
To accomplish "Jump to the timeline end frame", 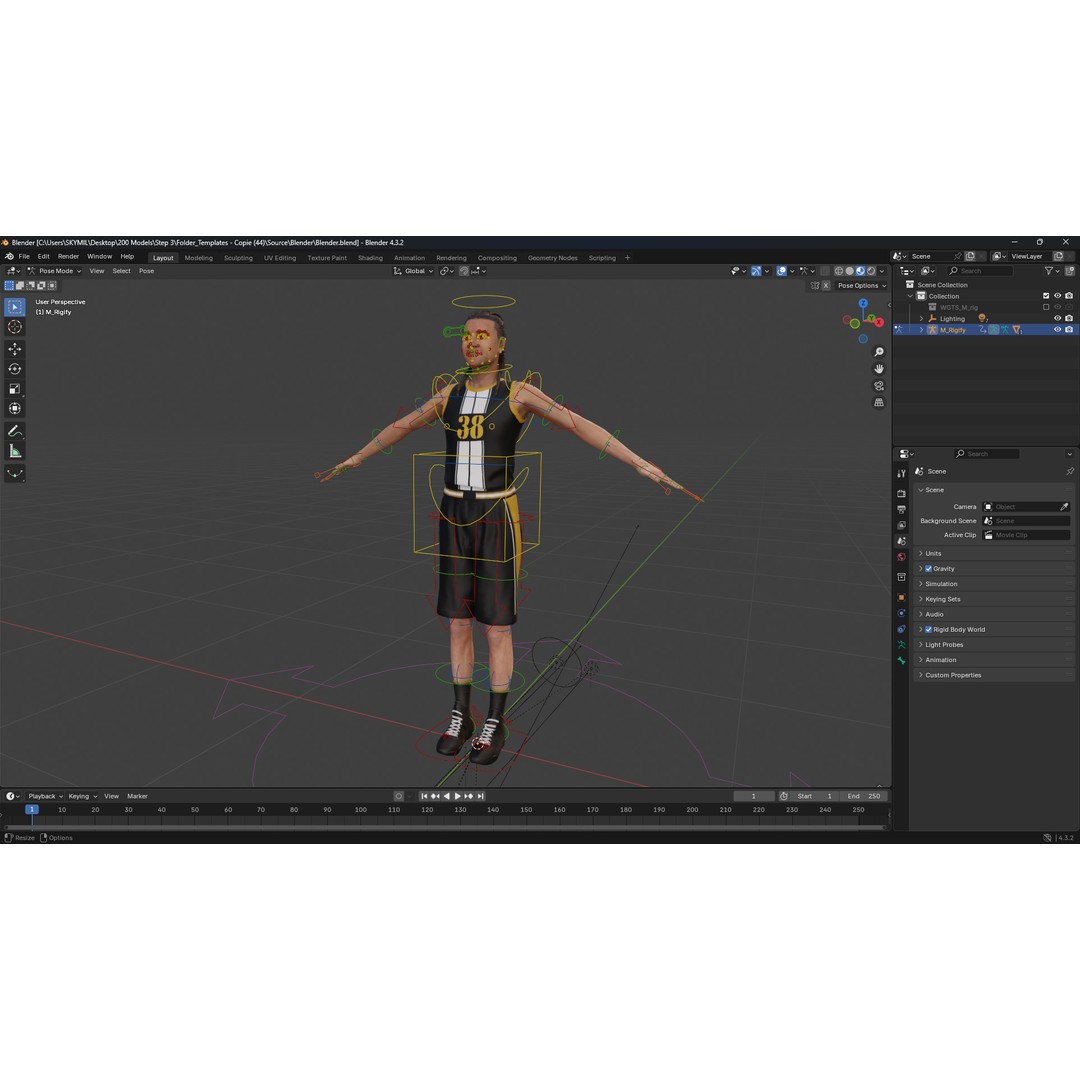I will 481,796.
